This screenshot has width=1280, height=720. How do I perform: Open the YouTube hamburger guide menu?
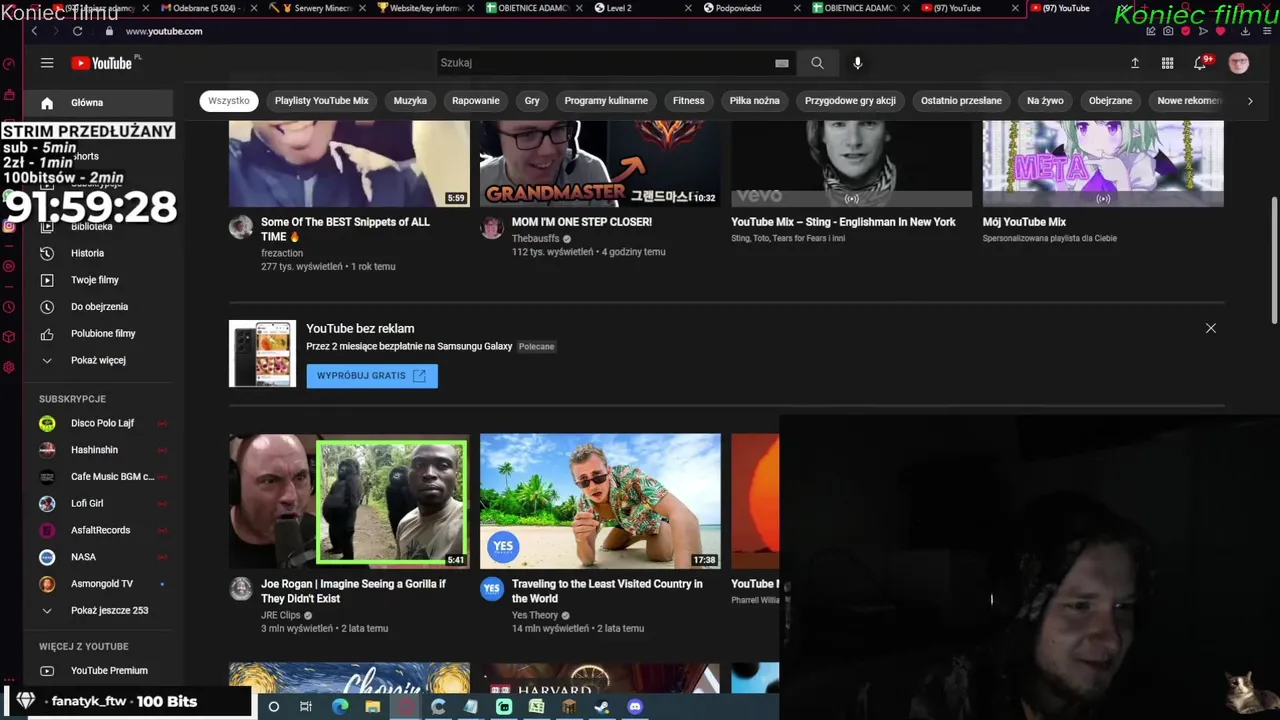click(x=47, y=63)
